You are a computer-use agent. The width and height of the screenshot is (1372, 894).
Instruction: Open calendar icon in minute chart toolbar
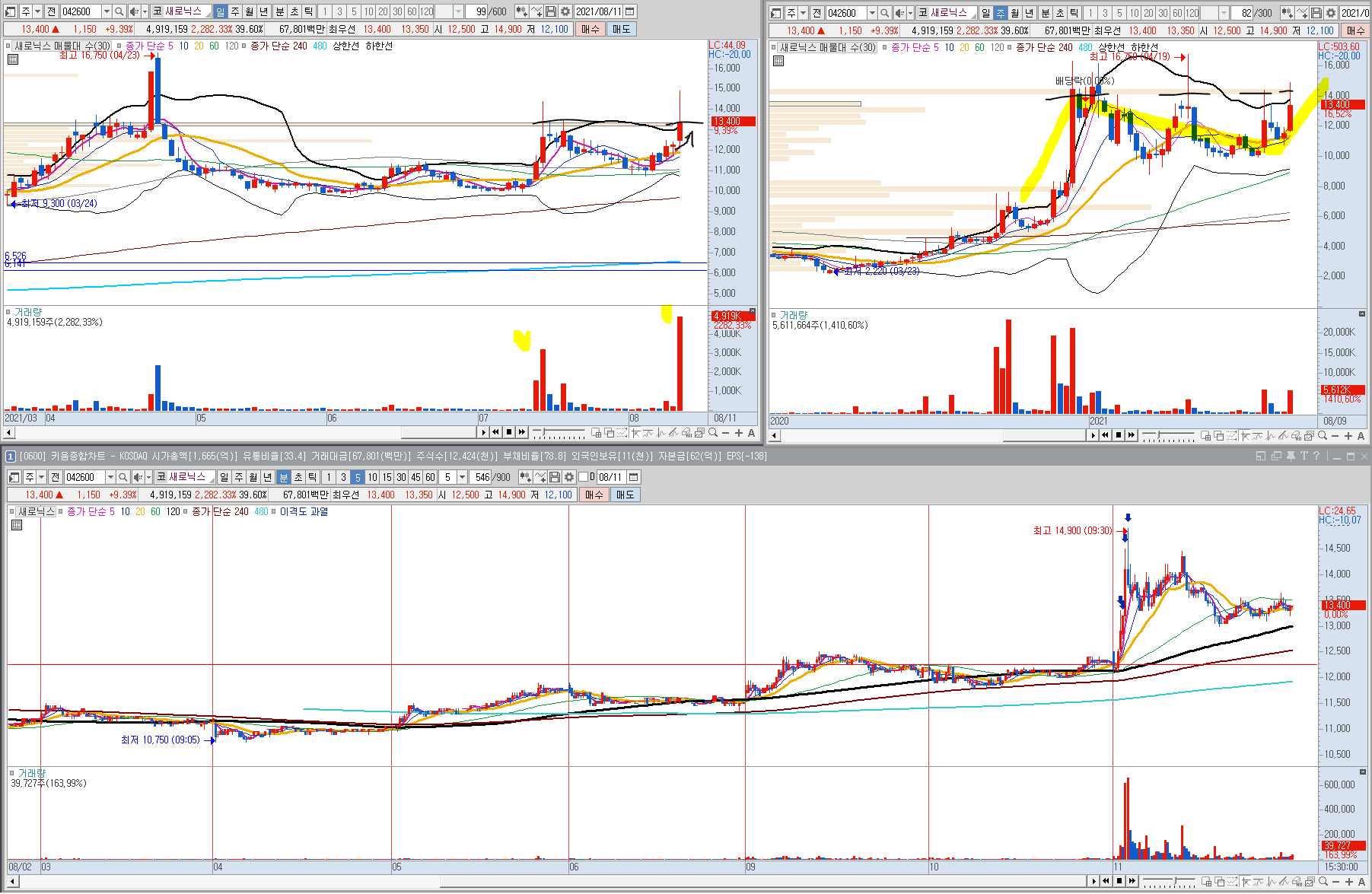tap(633, 477)
